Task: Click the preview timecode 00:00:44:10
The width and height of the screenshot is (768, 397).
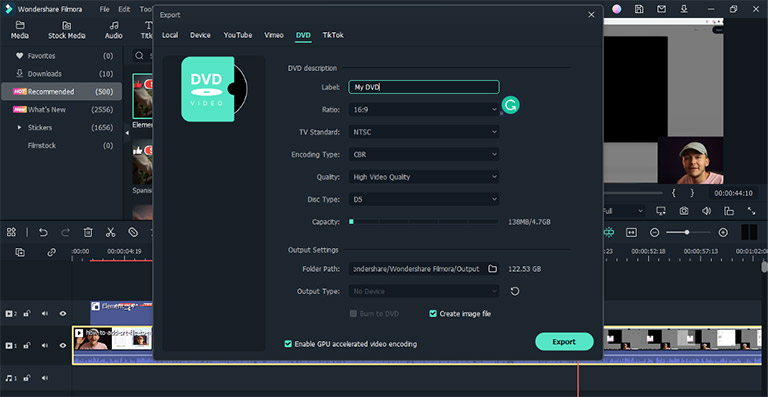Action: (733, 193)
